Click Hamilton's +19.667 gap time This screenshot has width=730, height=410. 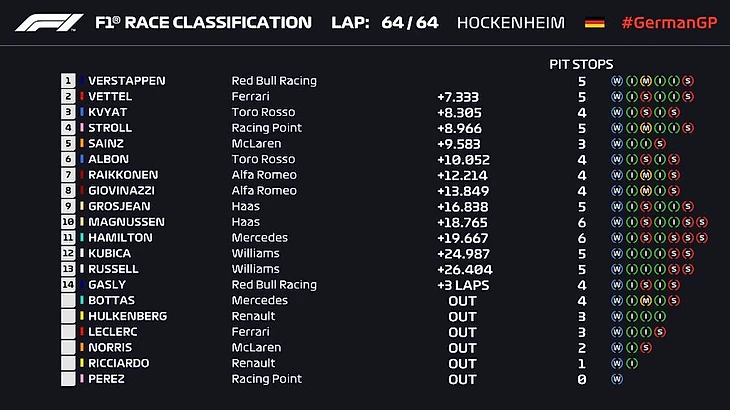tap(462, 238)
